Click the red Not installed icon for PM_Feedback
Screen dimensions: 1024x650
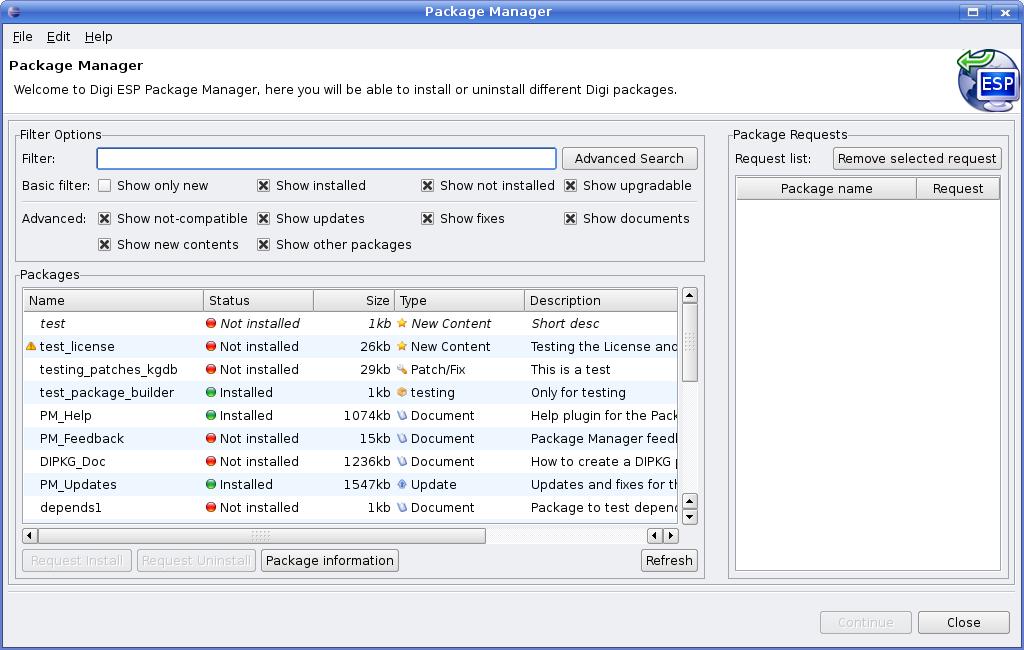tap(211, 438)
